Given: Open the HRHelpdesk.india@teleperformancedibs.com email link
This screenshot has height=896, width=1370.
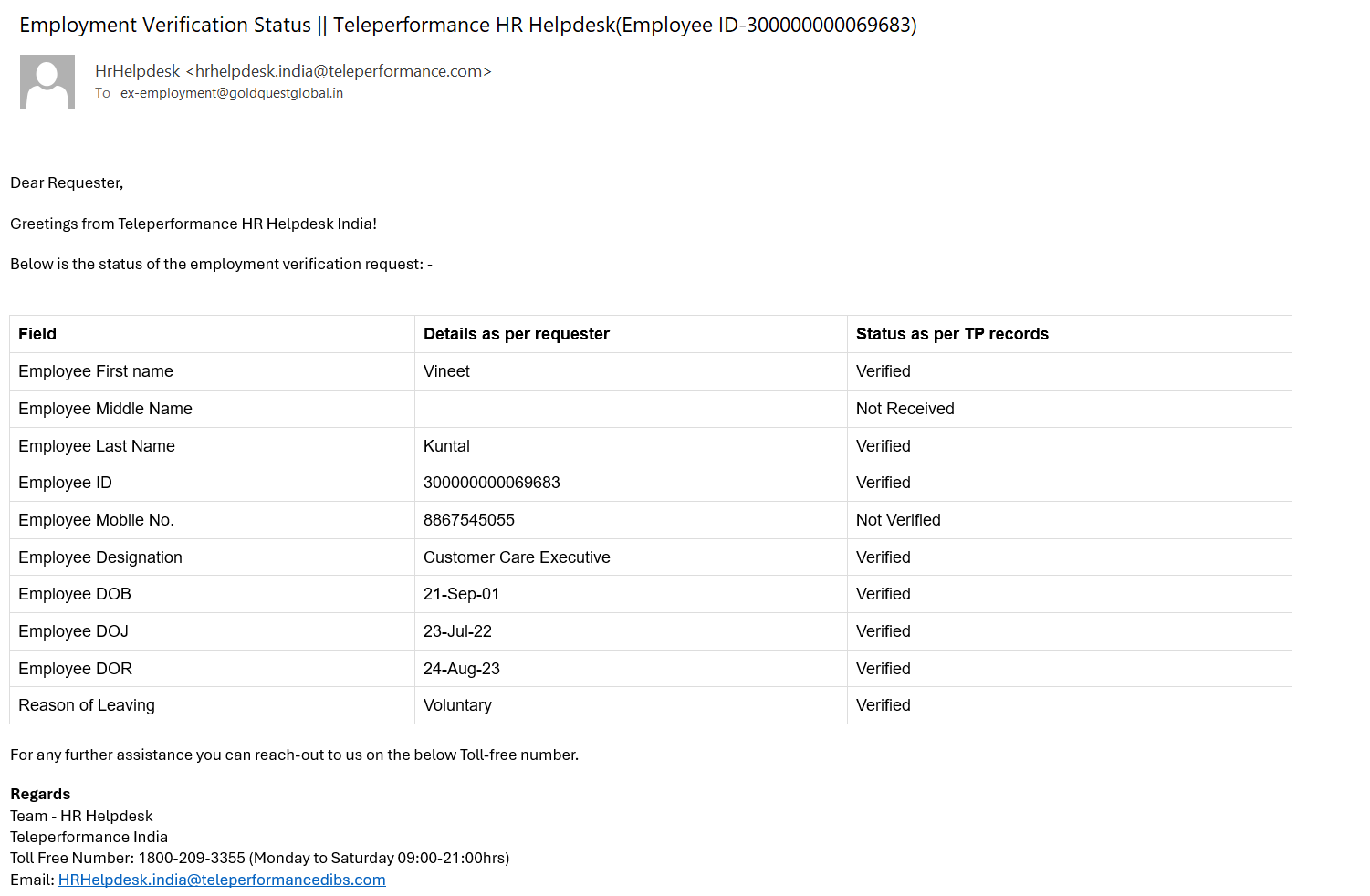Looking at the screenshot, I should [x=222, y=880].
